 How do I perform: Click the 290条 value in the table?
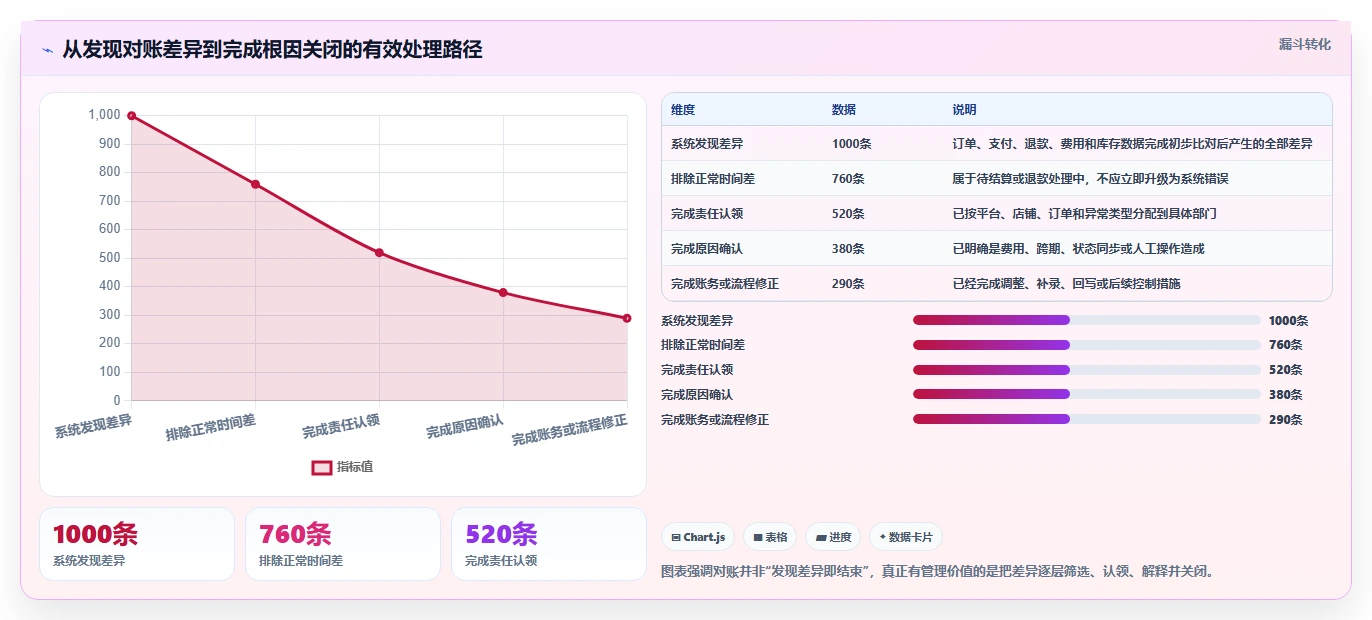pos(849,284)
